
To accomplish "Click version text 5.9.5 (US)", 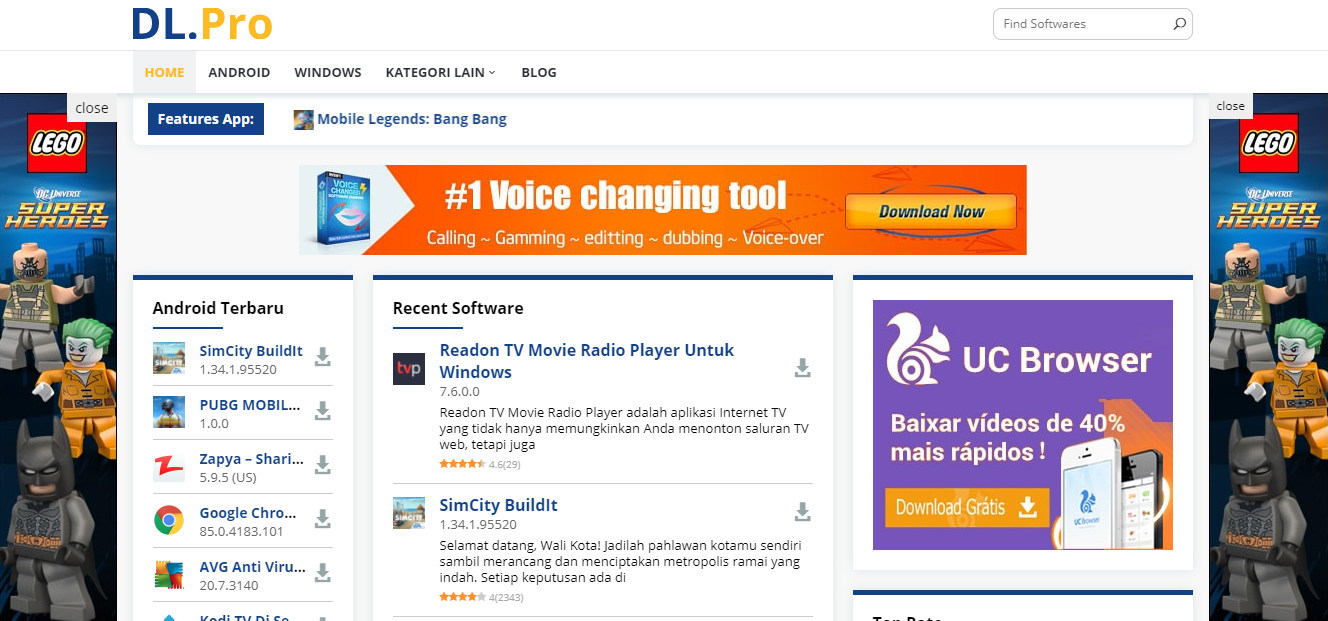I will [x=228, y=477].
